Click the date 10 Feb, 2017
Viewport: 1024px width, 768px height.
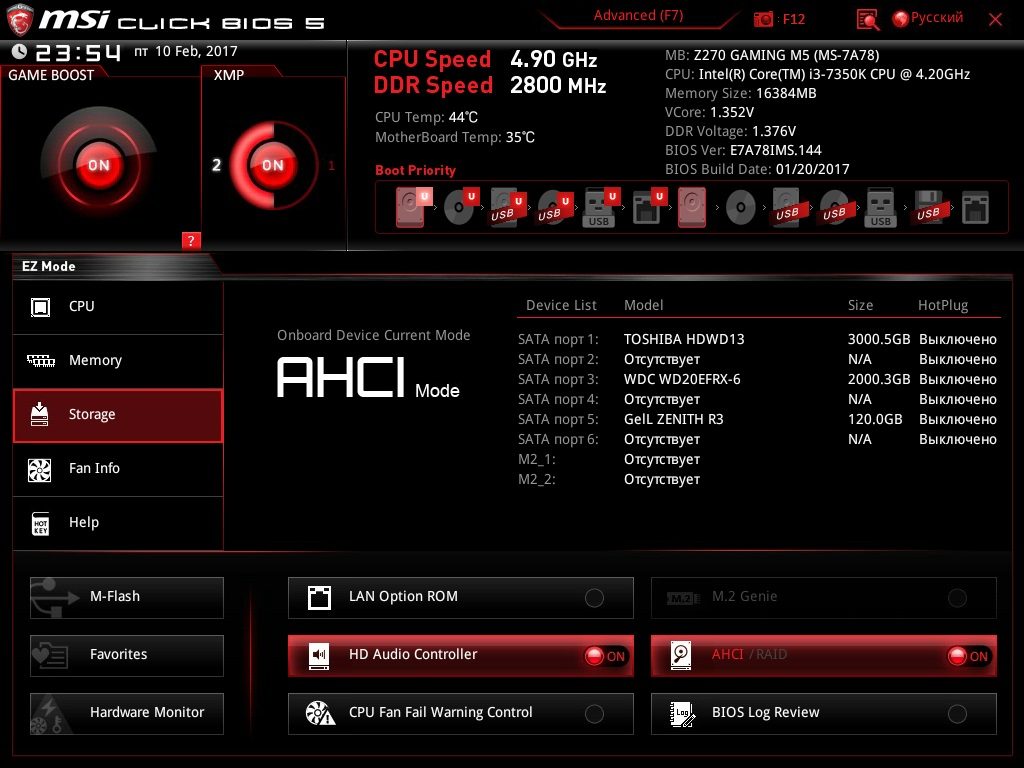(x=196, y=51)
